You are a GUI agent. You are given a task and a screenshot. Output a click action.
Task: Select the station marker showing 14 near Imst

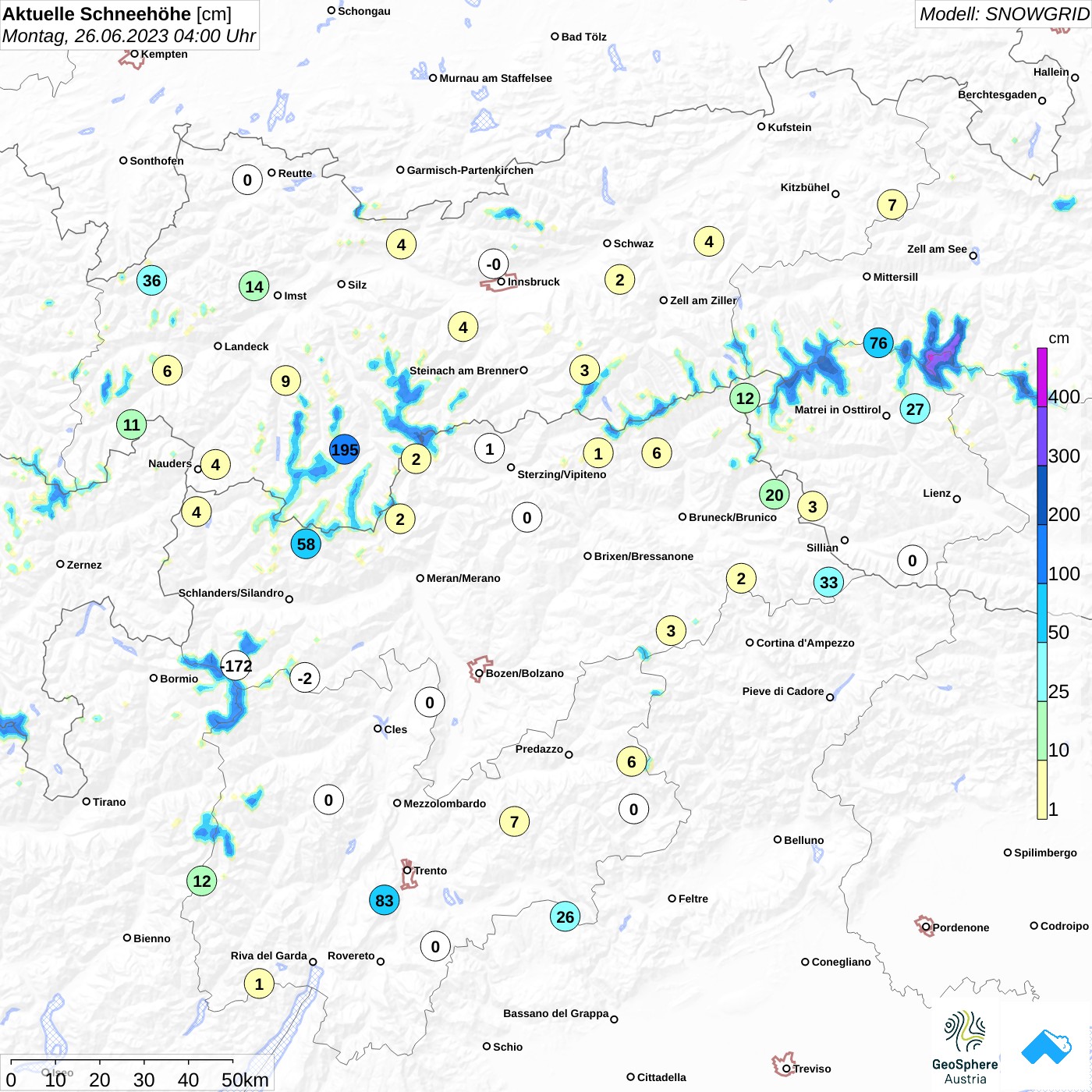coord(254,286)
